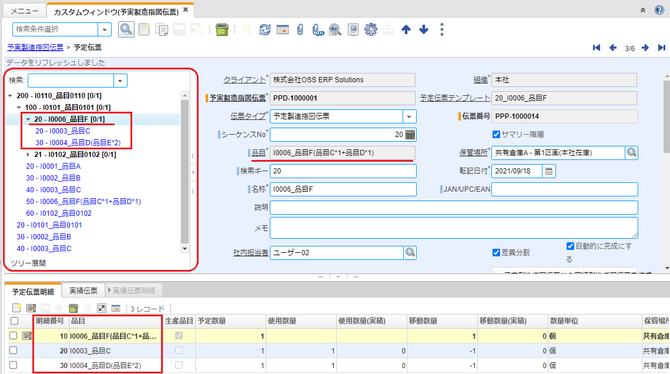Toggle the 自動的に完成にする checkbox

[570, 246]
